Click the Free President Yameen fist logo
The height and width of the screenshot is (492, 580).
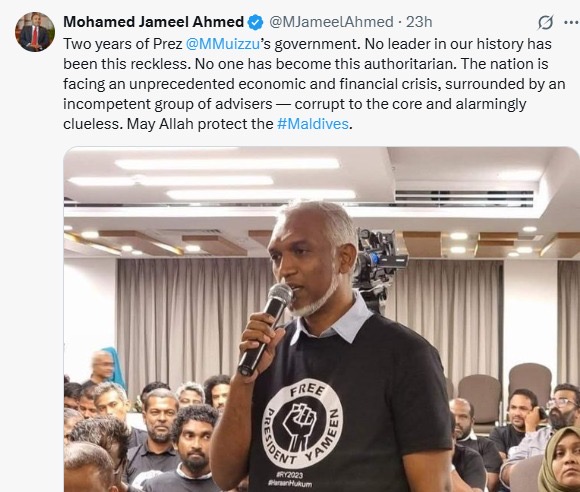[x=303, y=423]
